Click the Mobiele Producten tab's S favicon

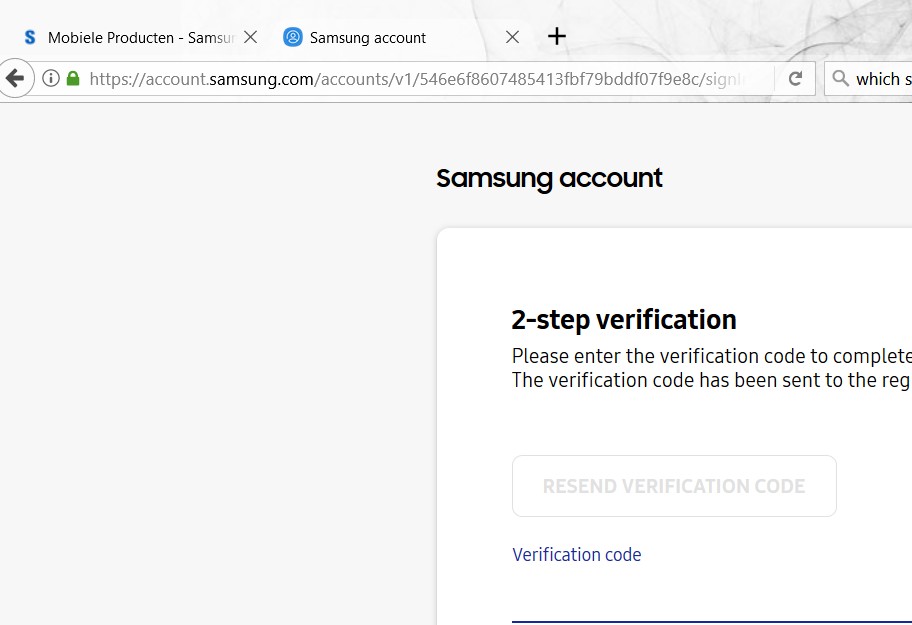[x=29, y=37]
